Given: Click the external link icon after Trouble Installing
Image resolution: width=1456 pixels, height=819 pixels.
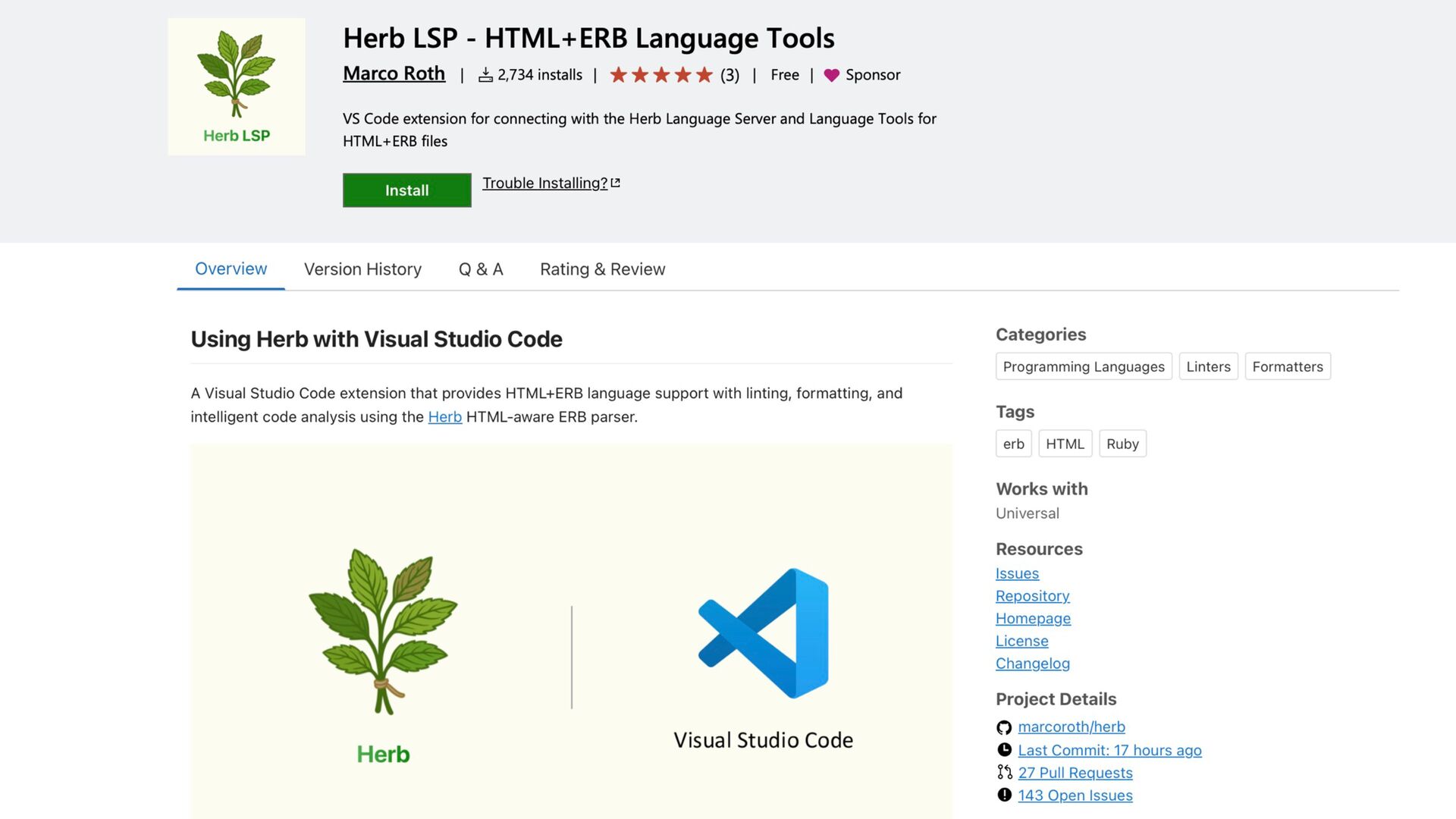Looking at the screenshot, I should tap(616, 183).
